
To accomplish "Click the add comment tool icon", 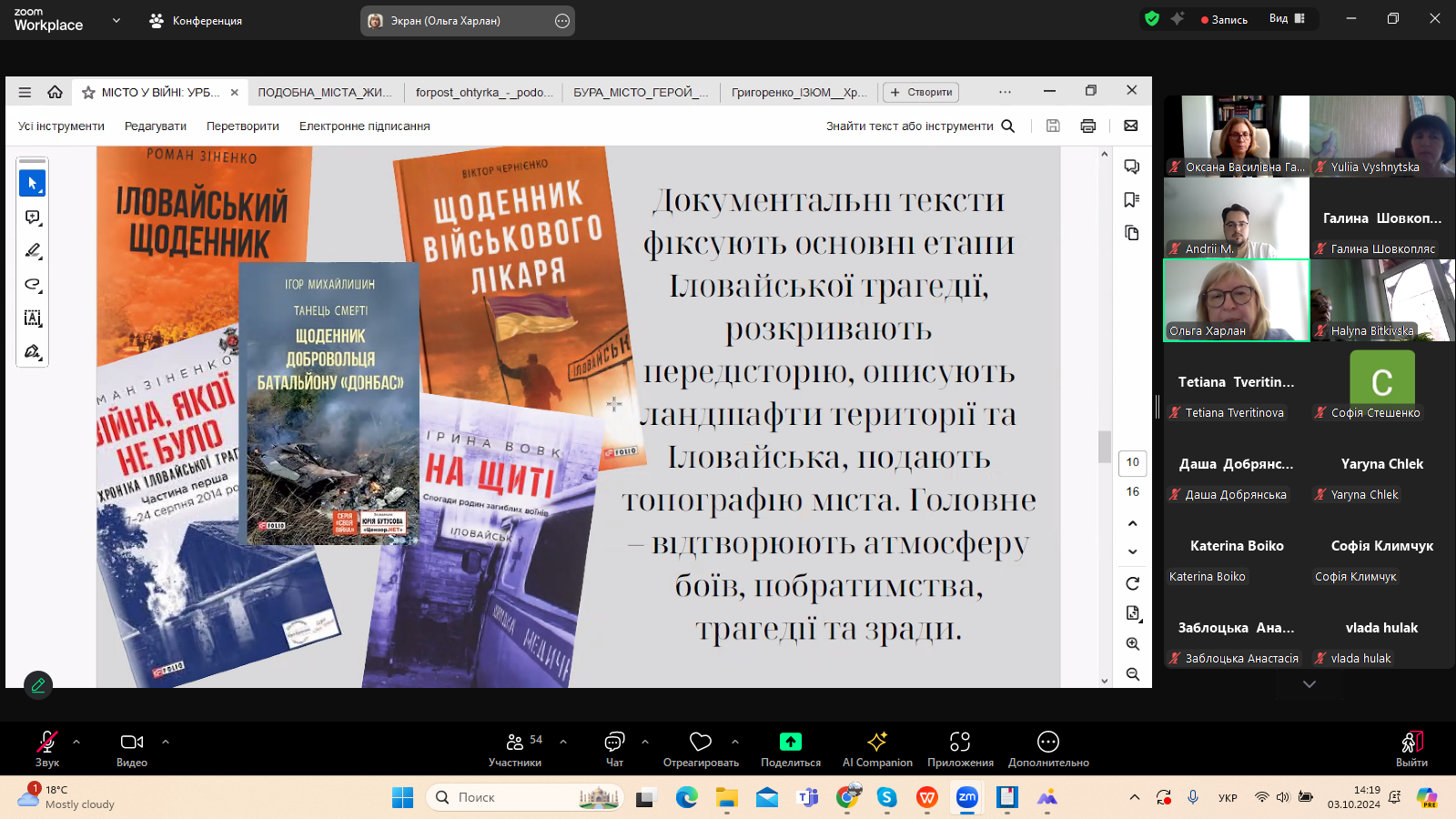I will 33,217.
